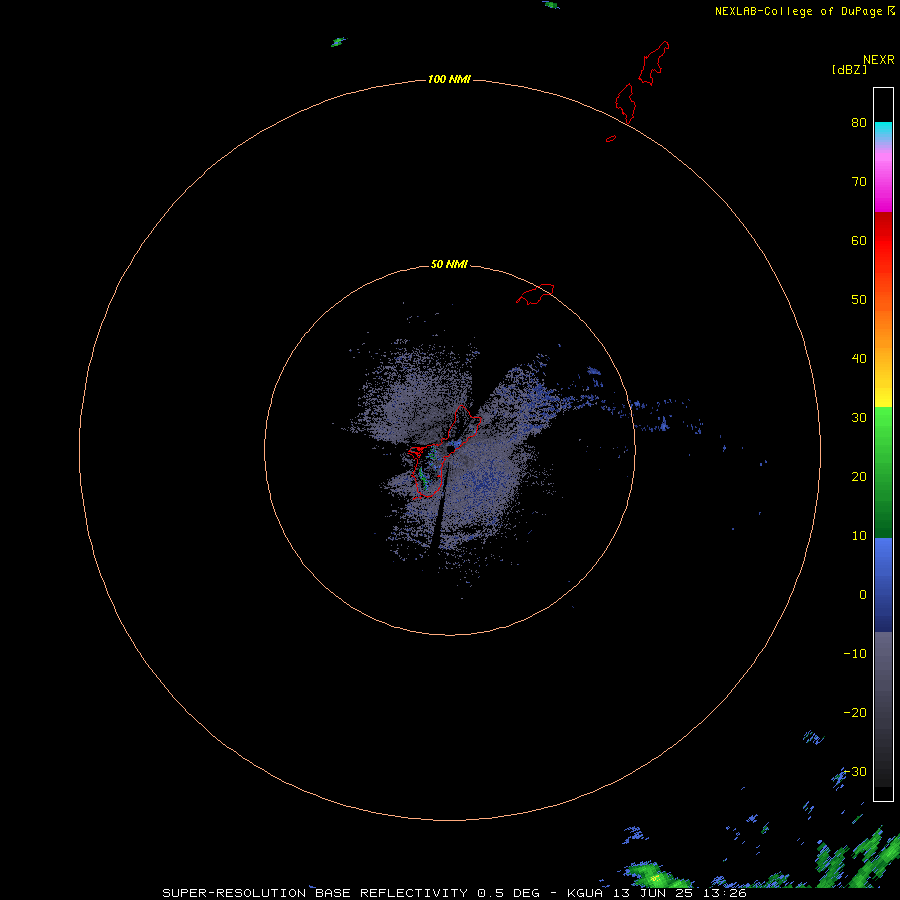Click the Tinian island outline near the 100 NMI ring
This screenshot has height=900, width=900.
tap(626, 104)
